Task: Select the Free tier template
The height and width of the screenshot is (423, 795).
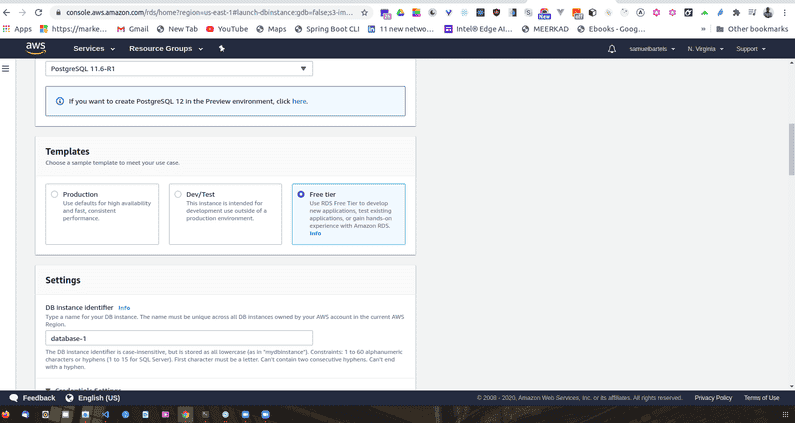Action: coord(349,214)
